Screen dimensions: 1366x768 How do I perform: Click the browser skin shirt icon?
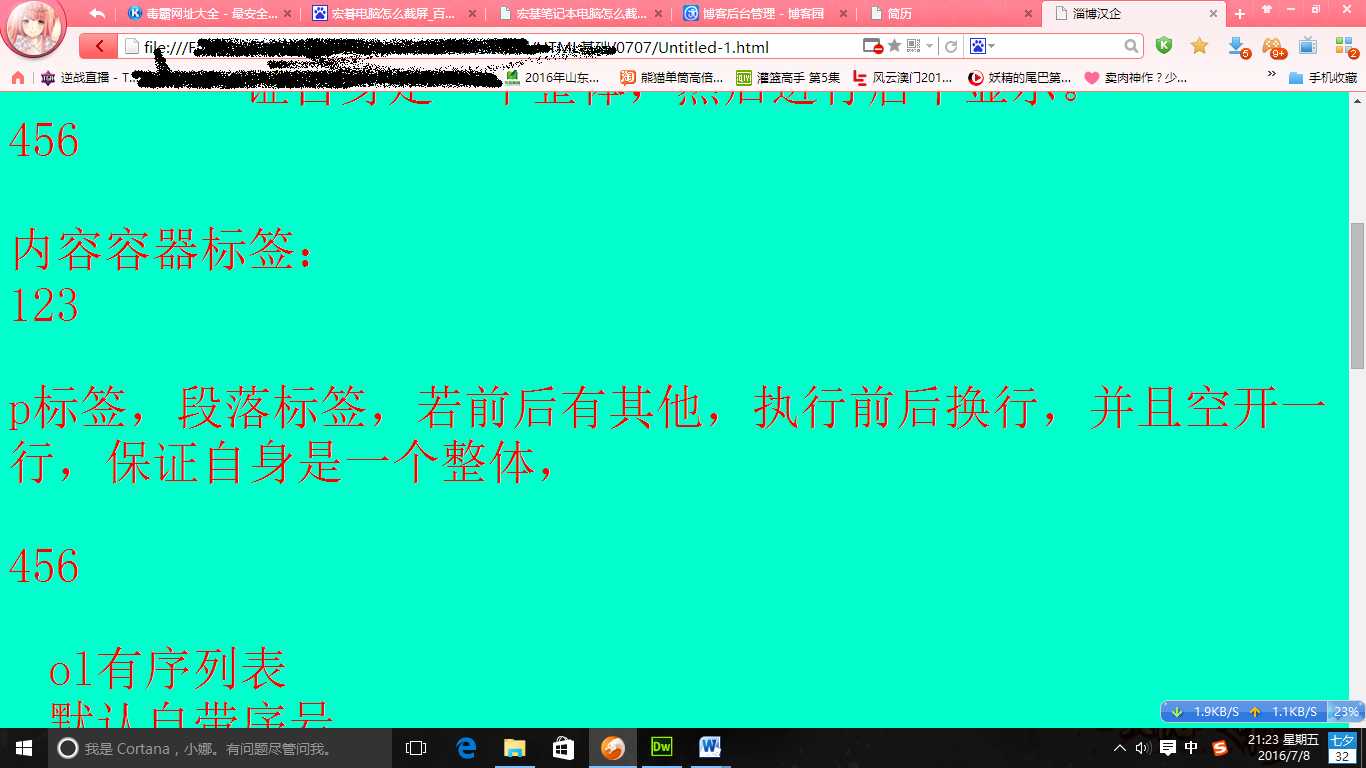[x=1266, y=9]
